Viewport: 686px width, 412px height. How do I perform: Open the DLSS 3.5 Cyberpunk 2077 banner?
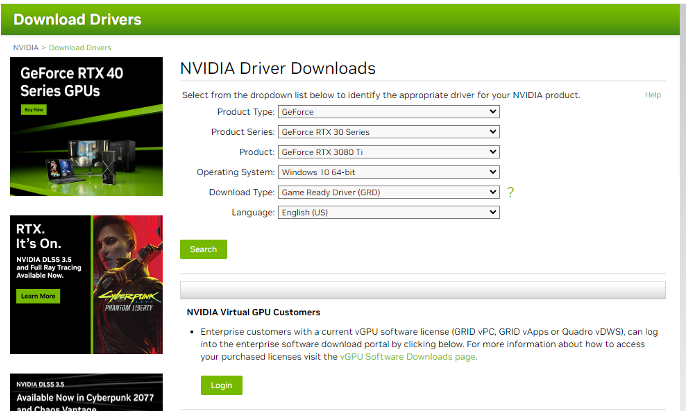(x=87, y=392)
